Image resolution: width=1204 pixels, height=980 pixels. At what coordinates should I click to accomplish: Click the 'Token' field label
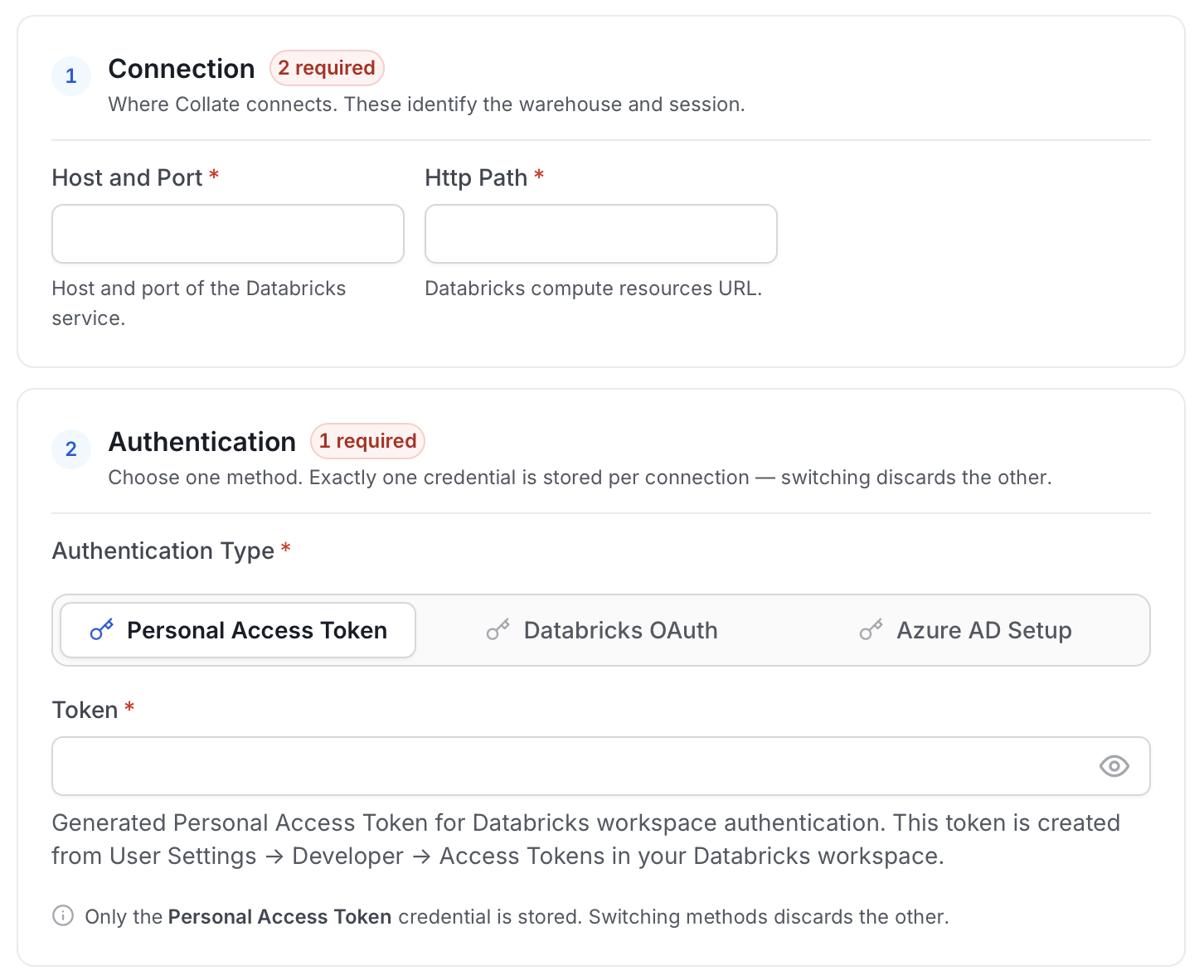tap(85, 710)
